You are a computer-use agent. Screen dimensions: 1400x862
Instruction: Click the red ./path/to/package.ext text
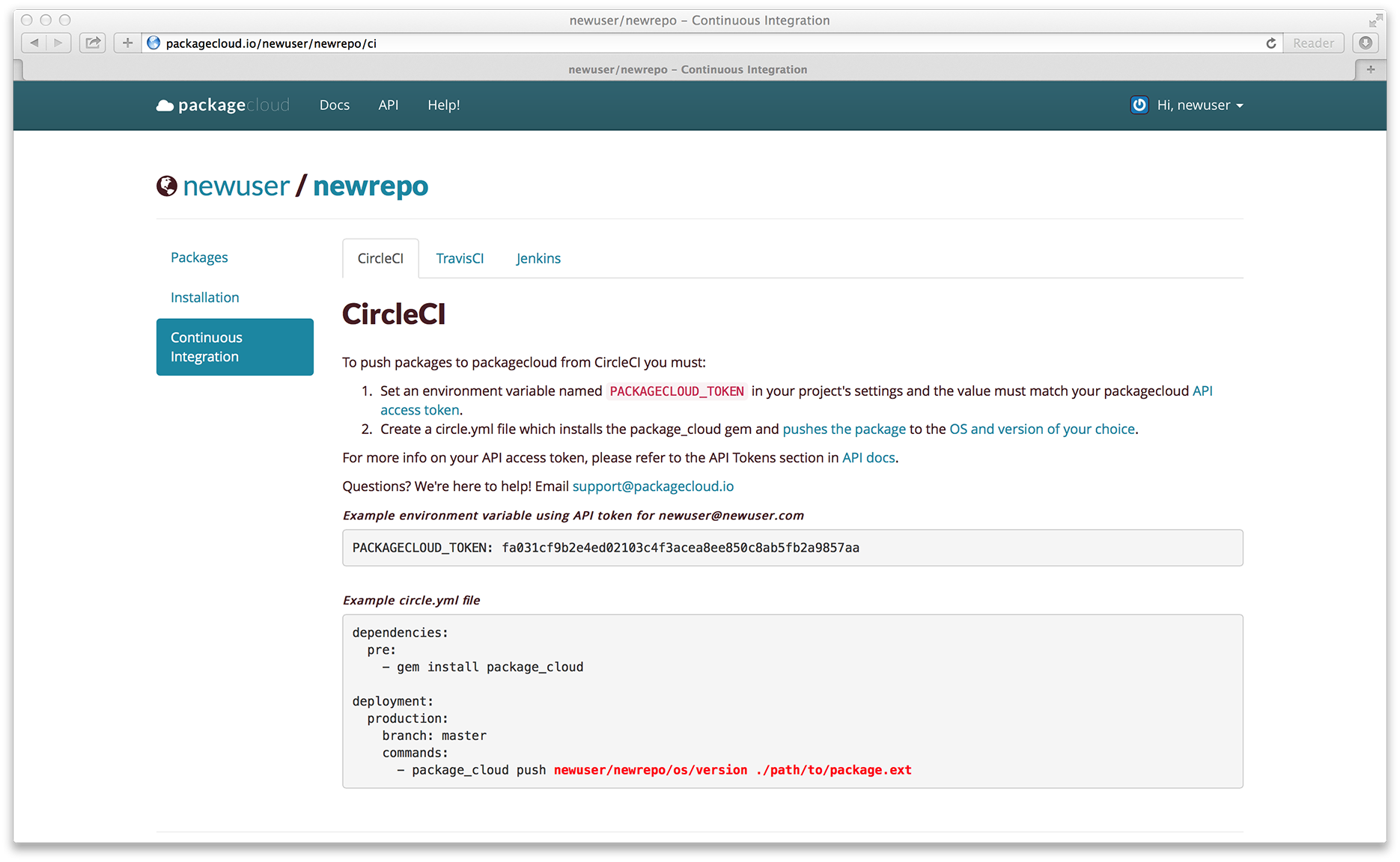pyautogui.click(x=834, y=770)
